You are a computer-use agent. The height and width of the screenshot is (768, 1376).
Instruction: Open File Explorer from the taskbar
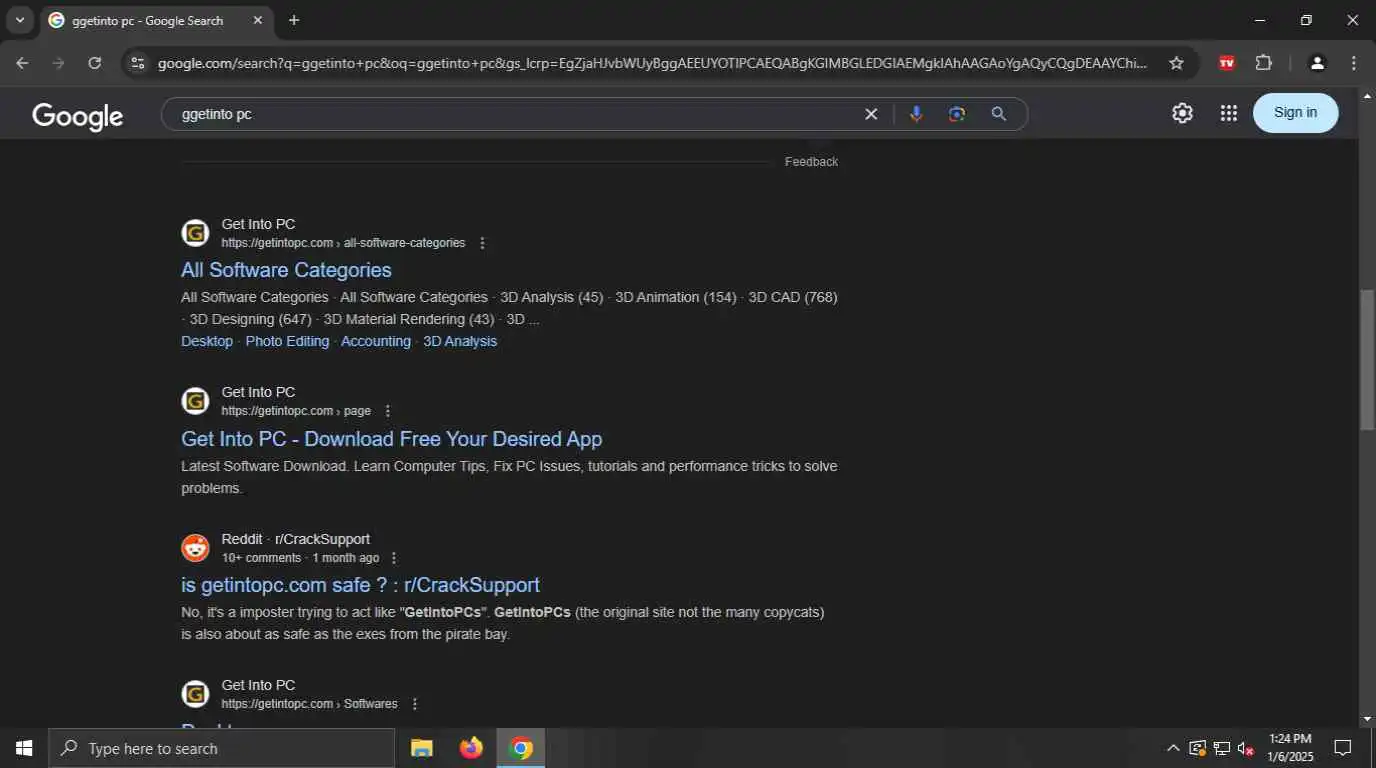(x=422, y=748)
